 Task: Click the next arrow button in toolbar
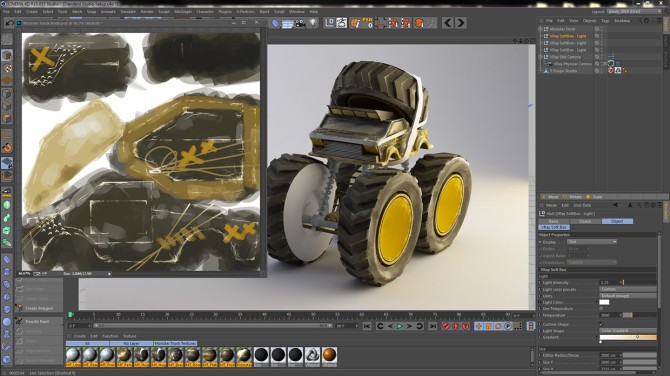(x=460, y=23)
